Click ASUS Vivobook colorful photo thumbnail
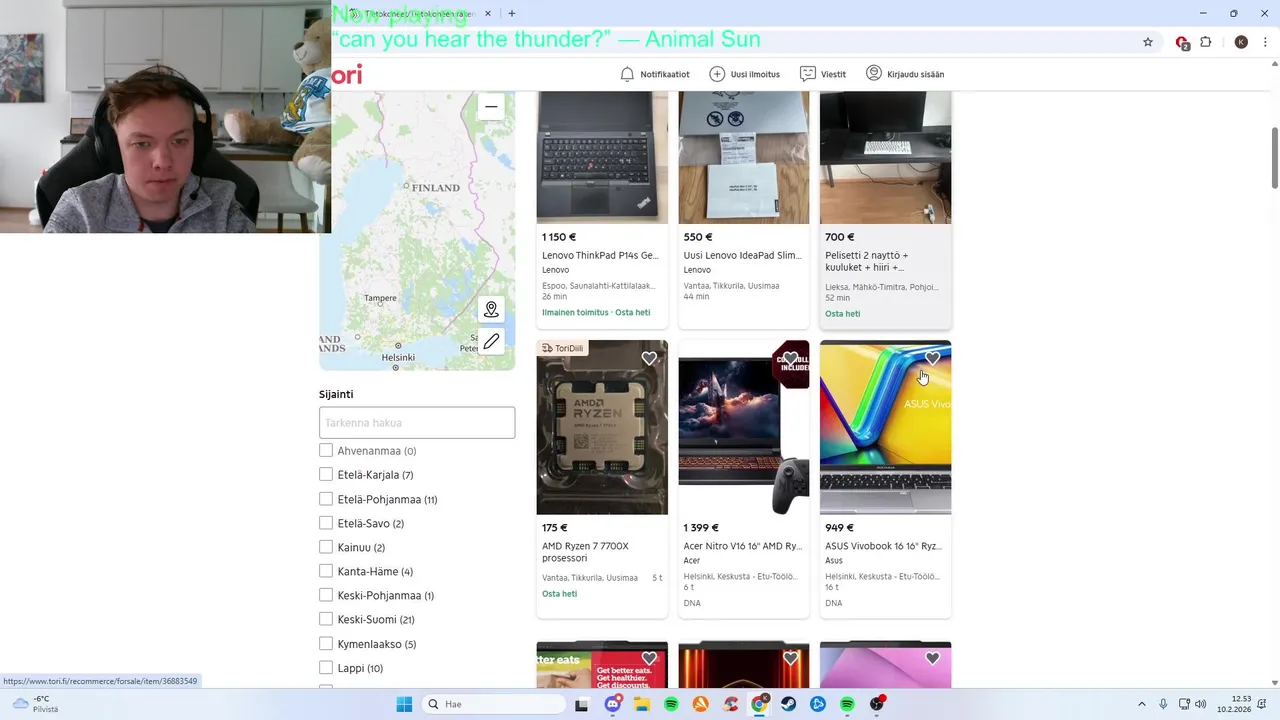1280x720 pixels. pos(885,428)
